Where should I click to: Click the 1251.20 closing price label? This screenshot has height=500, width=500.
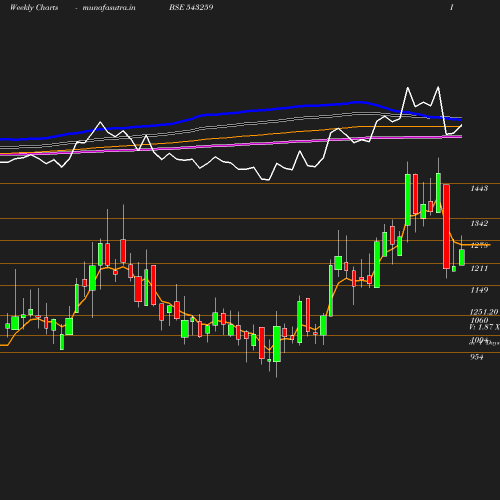pos(484,312)
